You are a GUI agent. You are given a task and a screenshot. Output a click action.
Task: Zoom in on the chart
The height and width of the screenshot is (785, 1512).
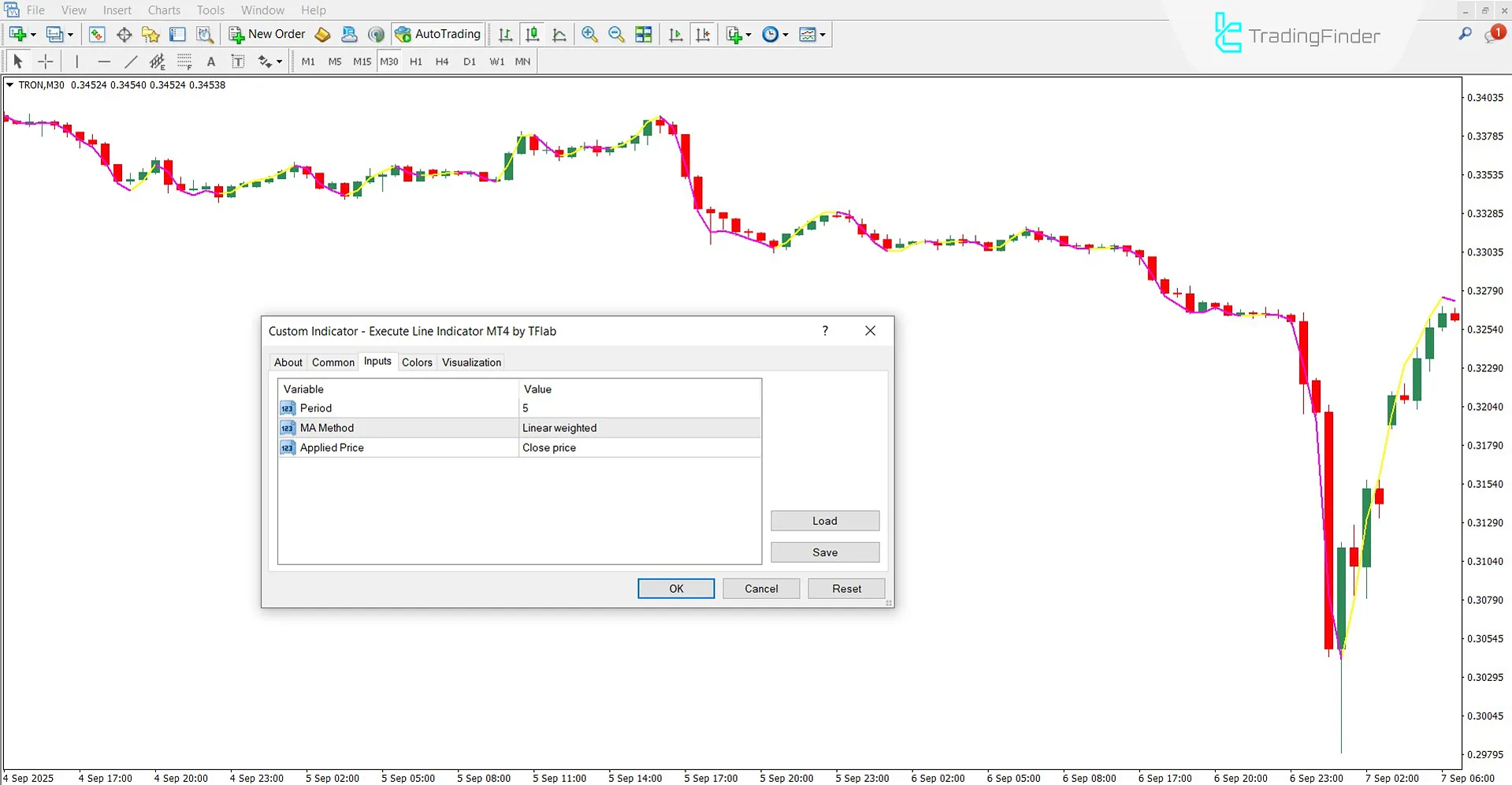pos(589,34)
